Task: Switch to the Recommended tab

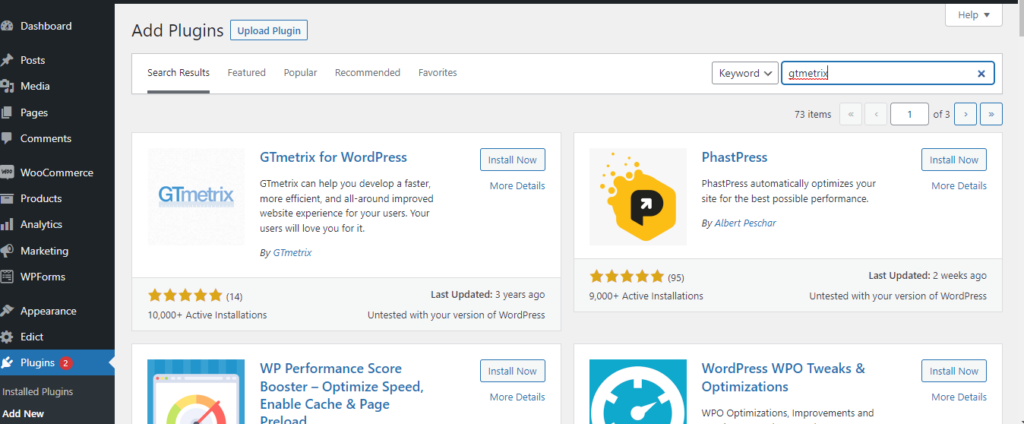Action: [x=368, y=73]
